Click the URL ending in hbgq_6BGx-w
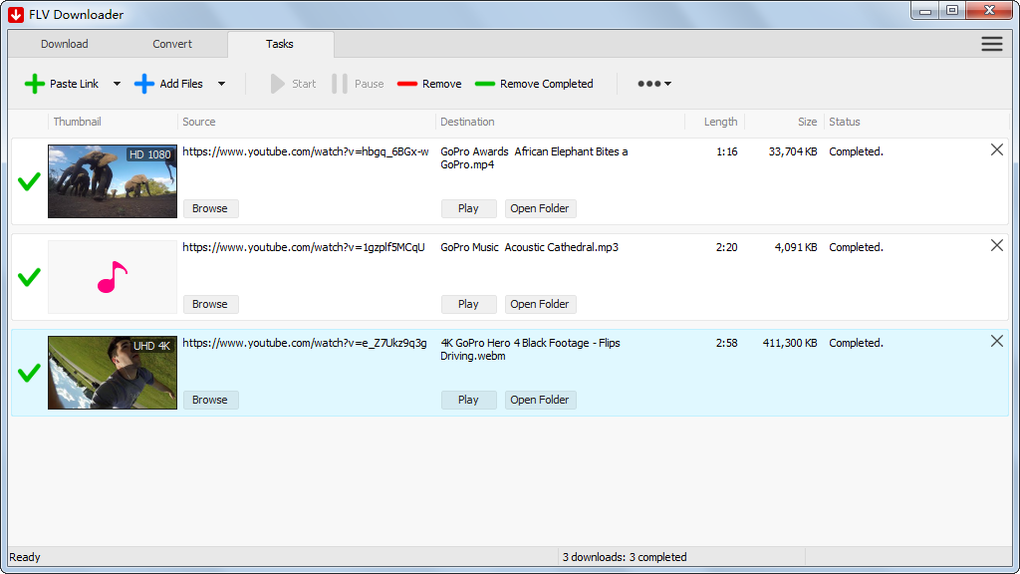Image resolution: width=1020 pixels, height=574 pixels. tap(306, 152)
